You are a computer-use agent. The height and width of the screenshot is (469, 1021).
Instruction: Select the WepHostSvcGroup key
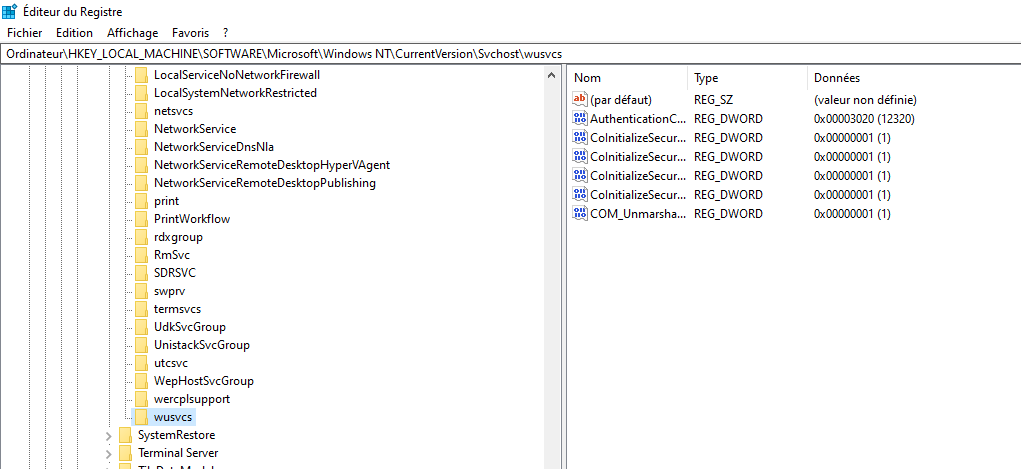point(204,381)
